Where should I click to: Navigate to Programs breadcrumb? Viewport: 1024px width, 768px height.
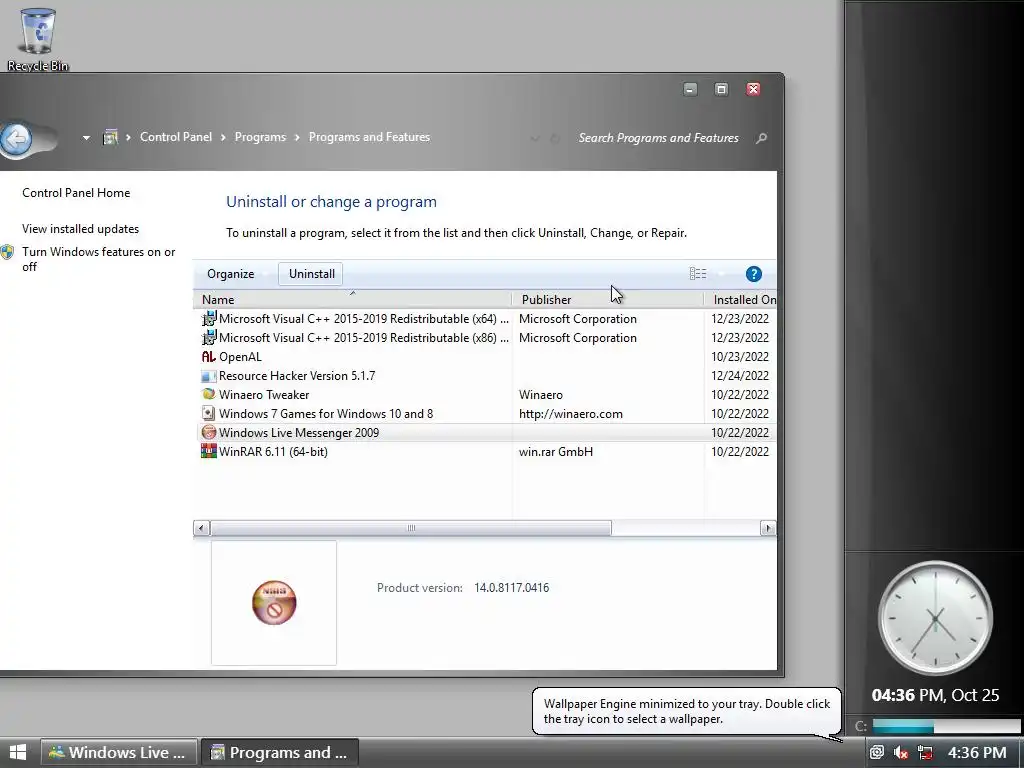(x=260, y=137)
